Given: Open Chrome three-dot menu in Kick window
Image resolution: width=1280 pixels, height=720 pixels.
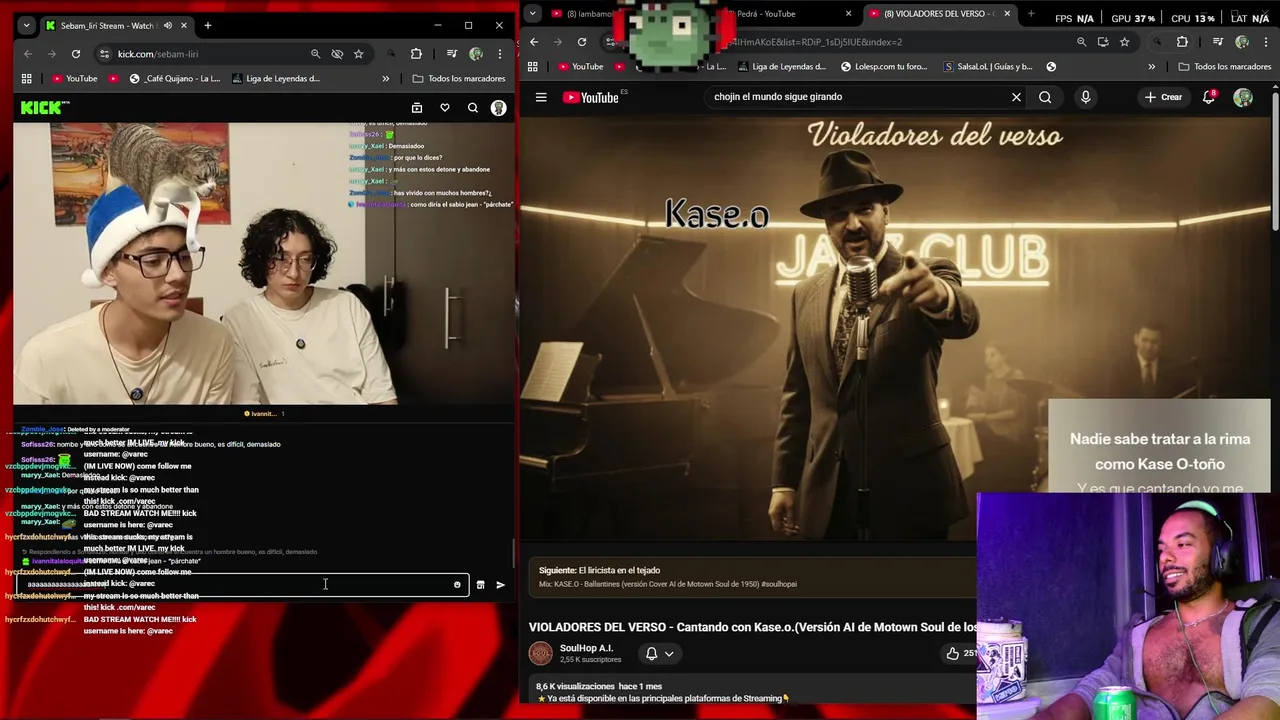Looking at the screenshot, I should click(x=499, y=54).
